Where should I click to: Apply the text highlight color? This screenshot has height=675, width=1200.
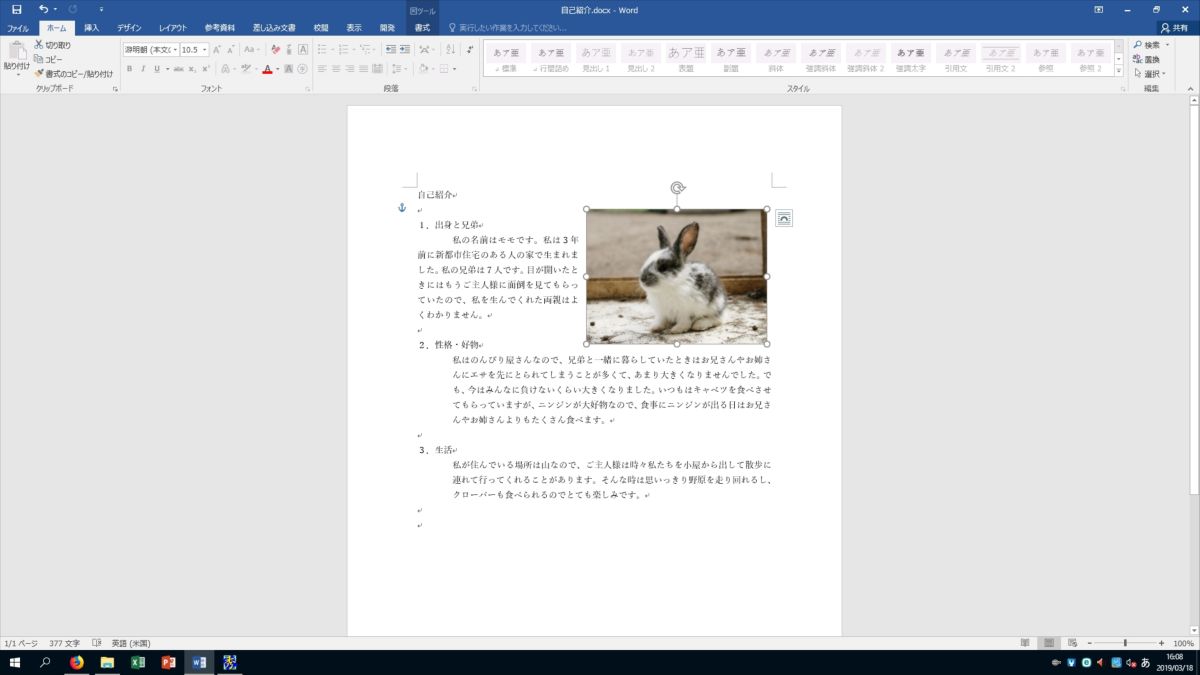tap(247, 69)
